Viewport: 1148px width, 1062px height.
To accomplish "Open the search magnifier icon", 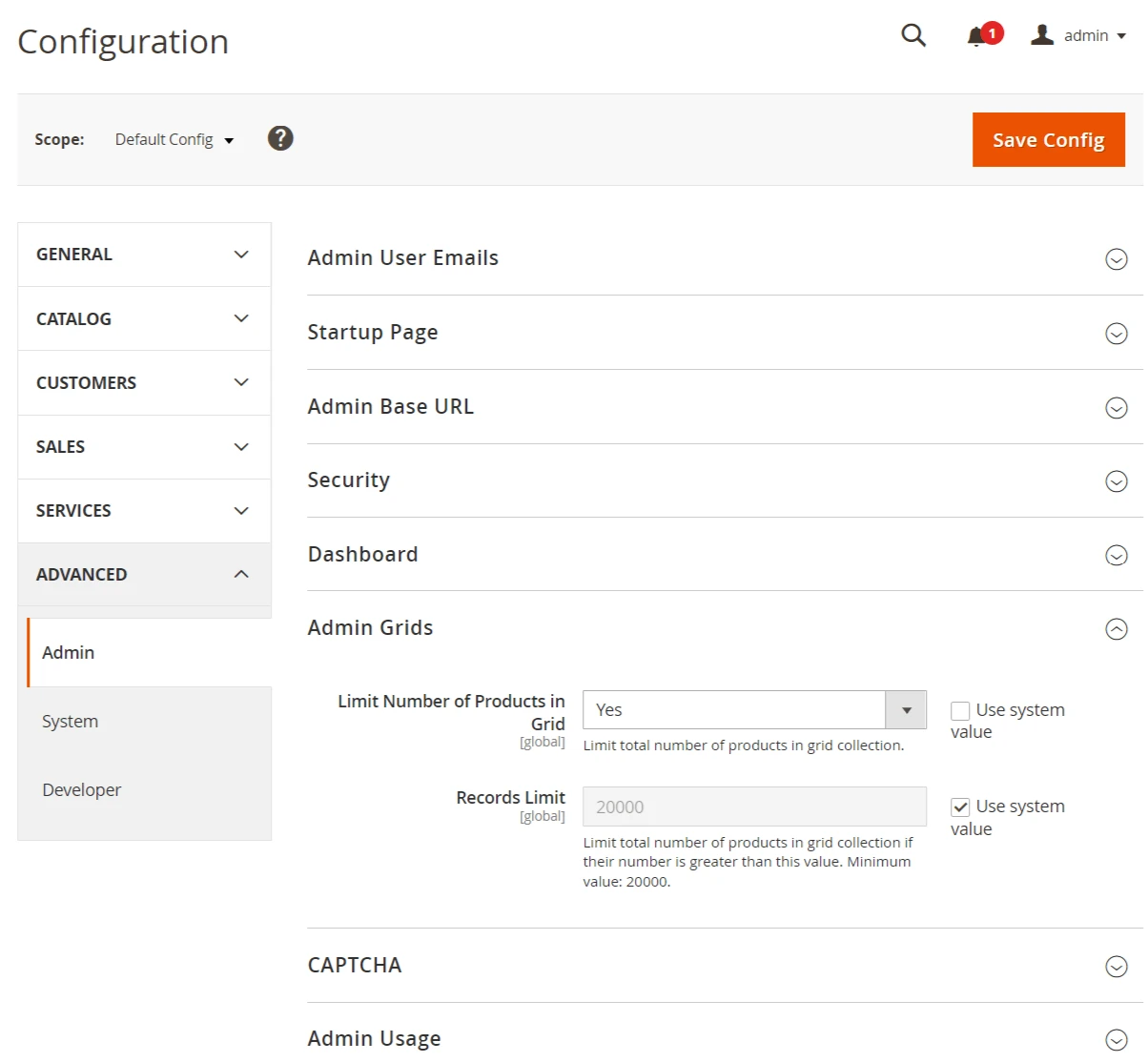I will click(x=913, y=35).
